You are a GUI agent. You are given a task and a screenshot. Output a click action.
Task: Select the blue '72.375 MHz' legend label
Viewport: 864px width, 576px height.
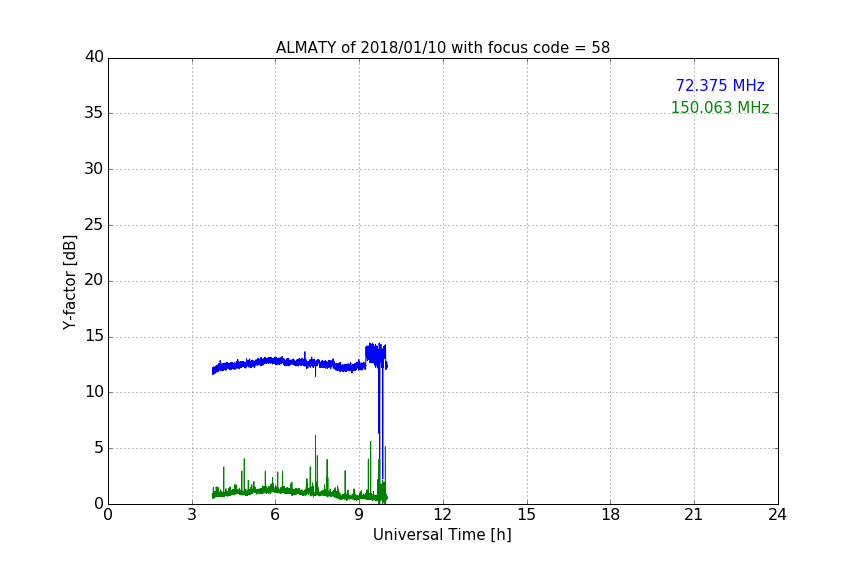coord(720,86)
